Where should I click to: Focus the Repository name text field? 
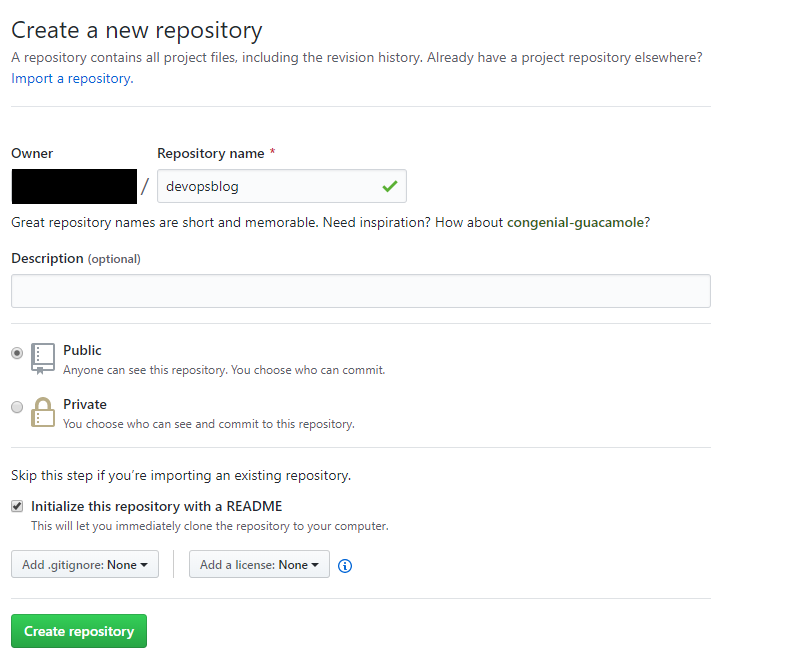[x=265, y=186]
